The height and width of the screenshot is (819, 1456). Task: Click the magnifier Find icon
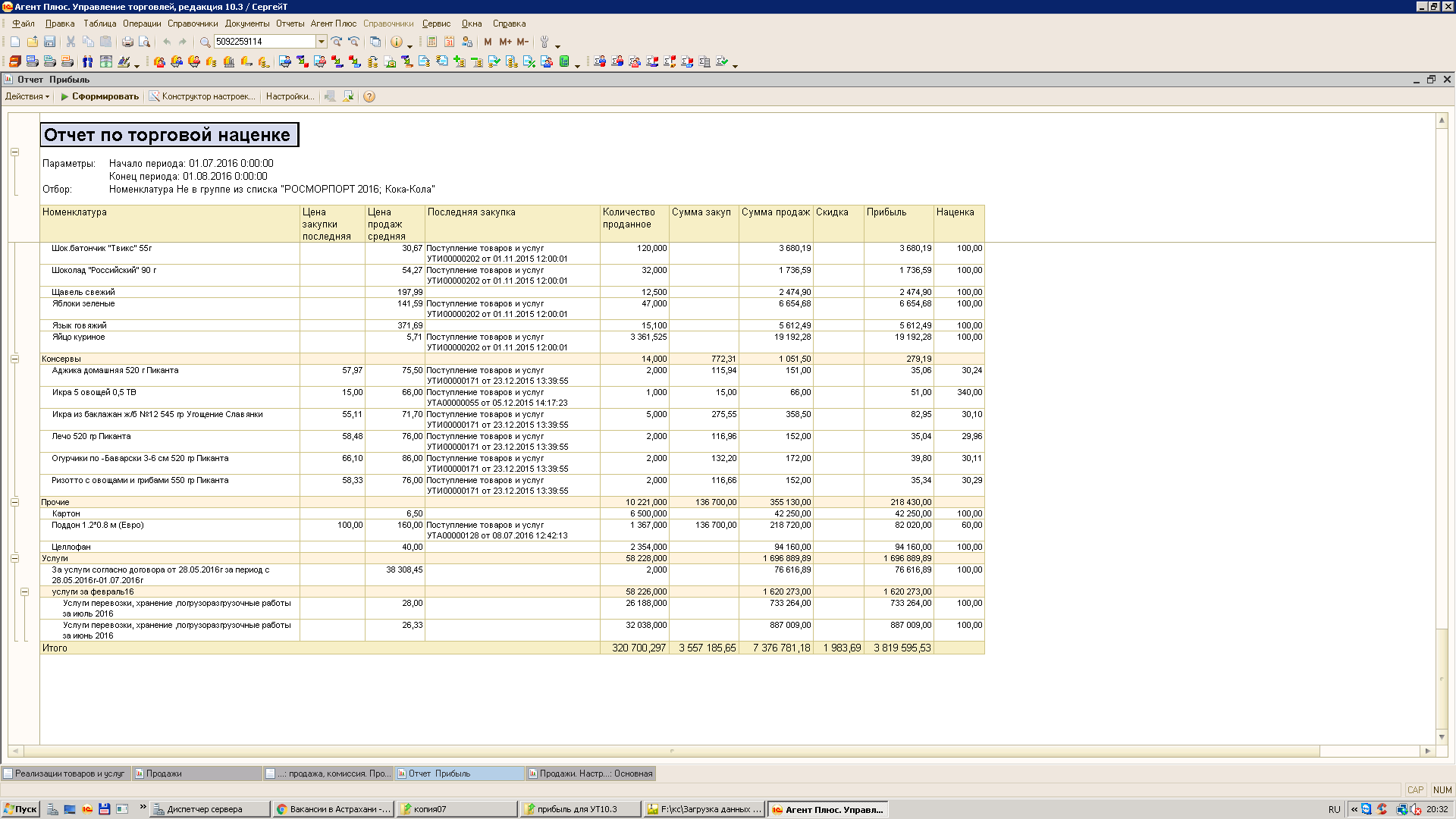[x=205, y=42]
